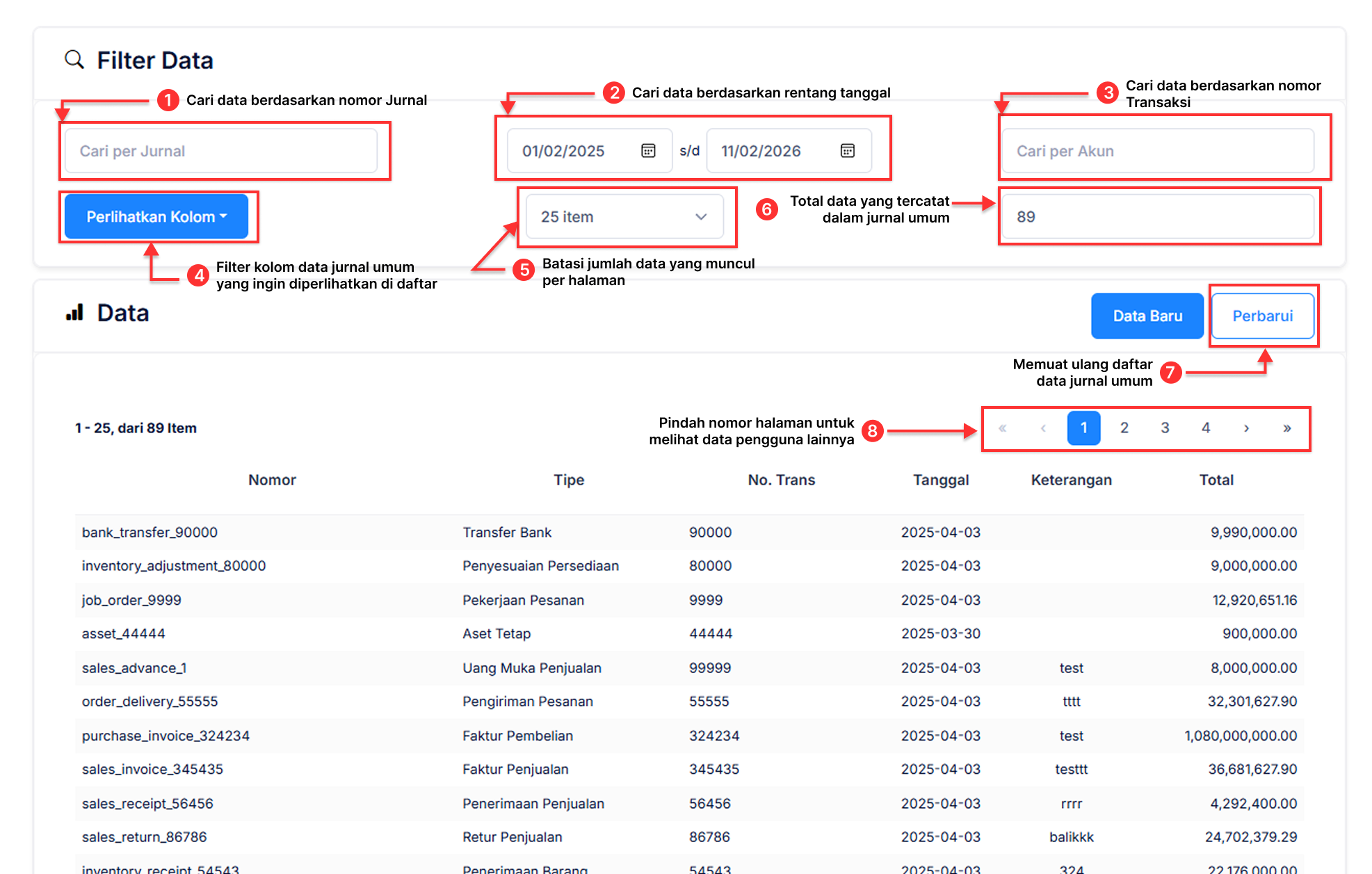Viewport: 1372px width, 874px height.
Task: Select the bank_transfer_90000 row
Action: (150, 533)
